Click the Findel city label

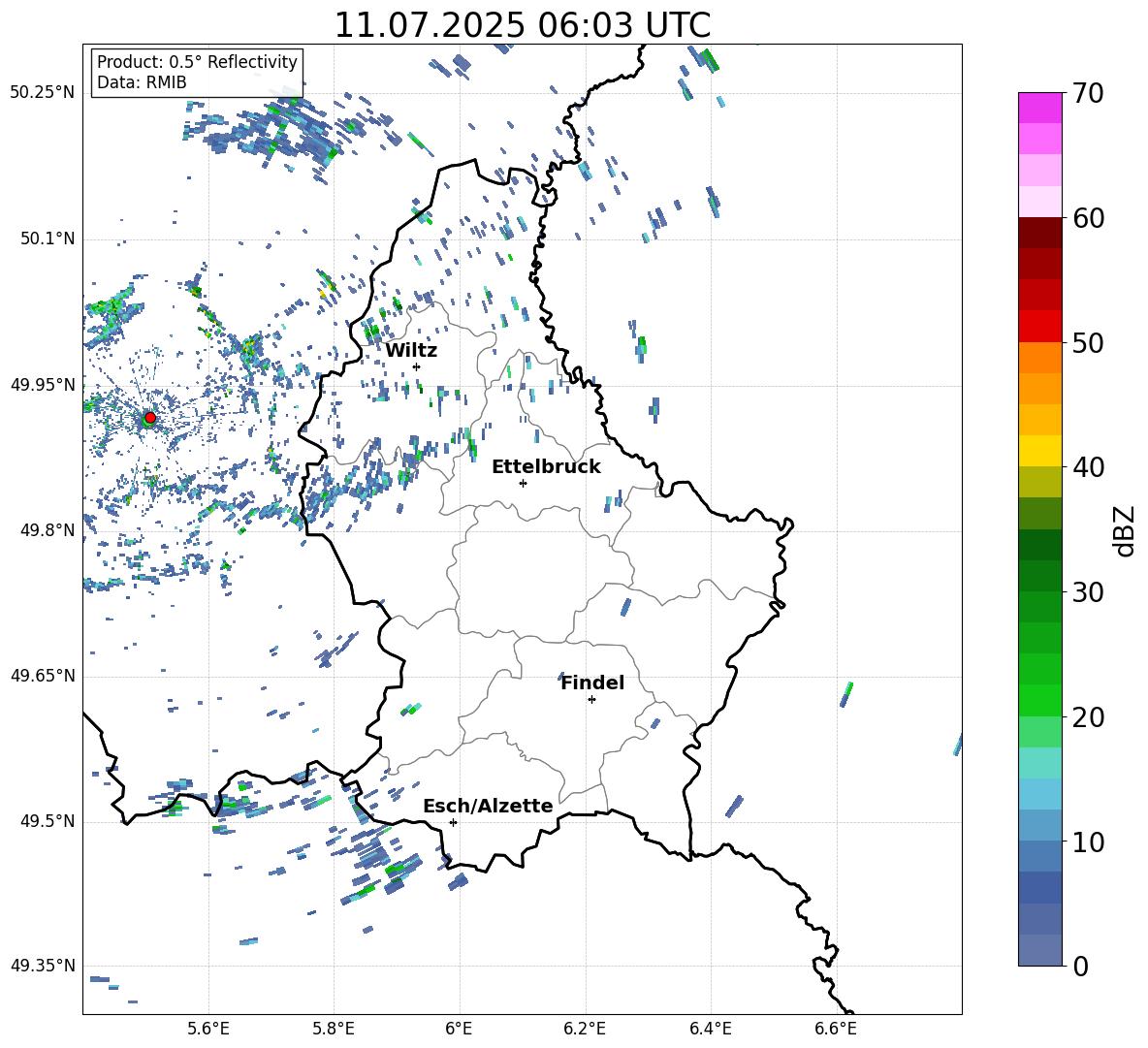592,683
